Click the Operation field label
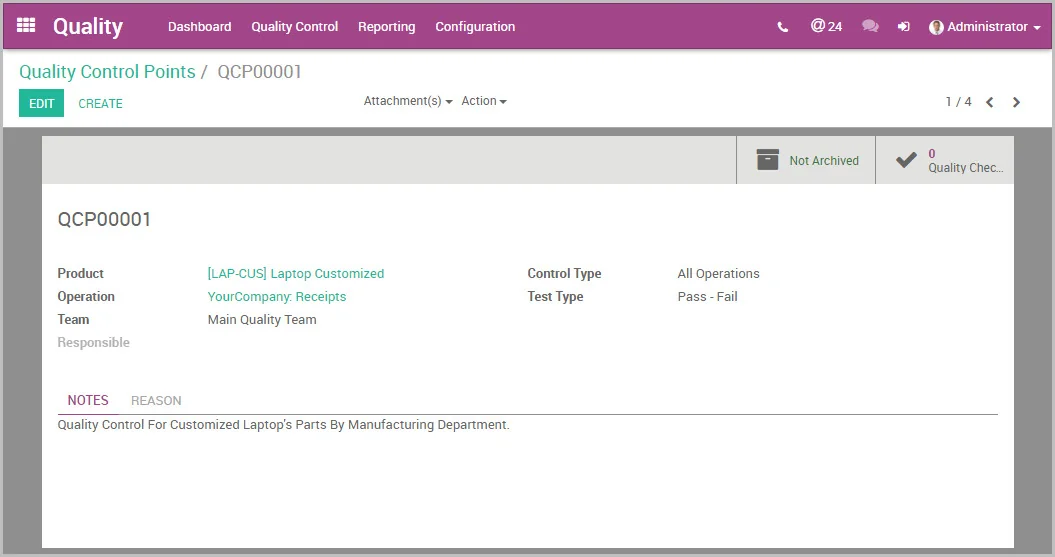 [85, 297]
